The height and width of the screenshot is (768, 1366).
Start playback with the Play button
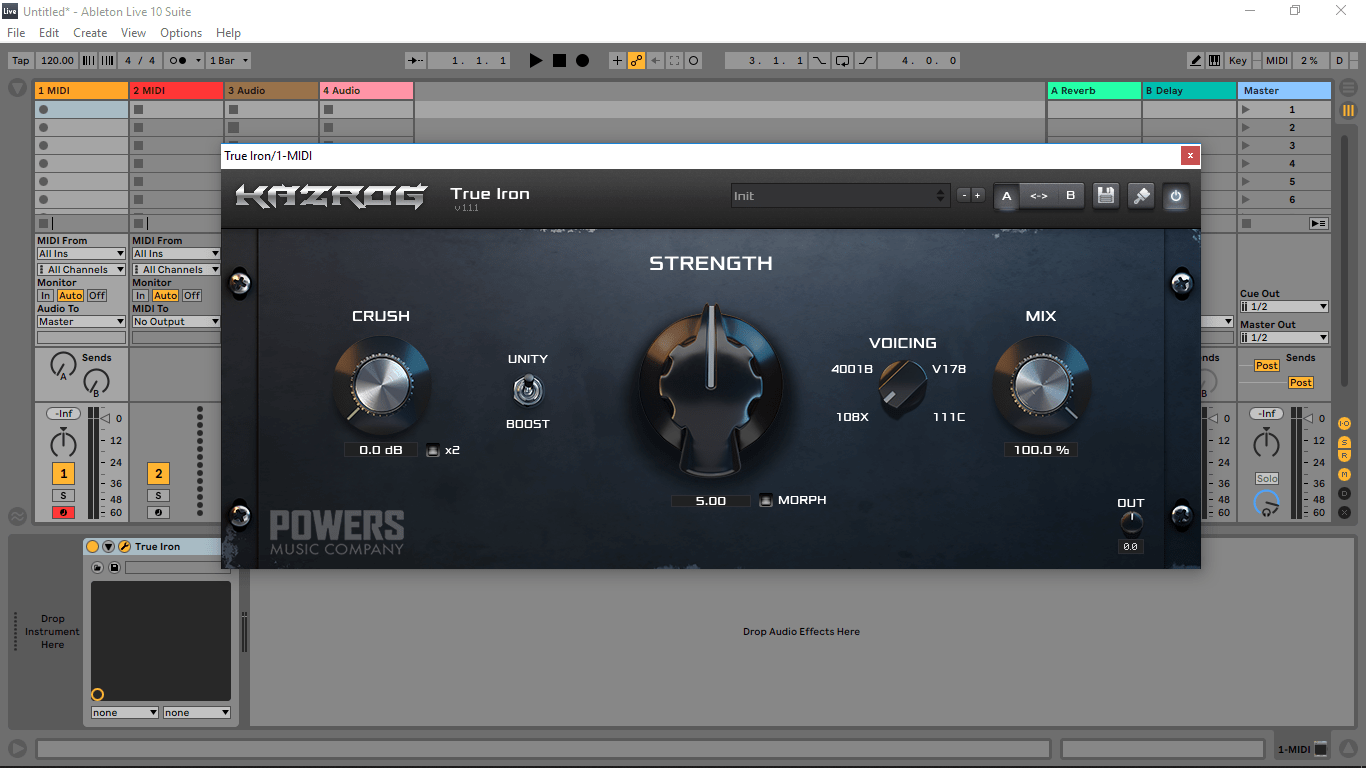point(536,60)
